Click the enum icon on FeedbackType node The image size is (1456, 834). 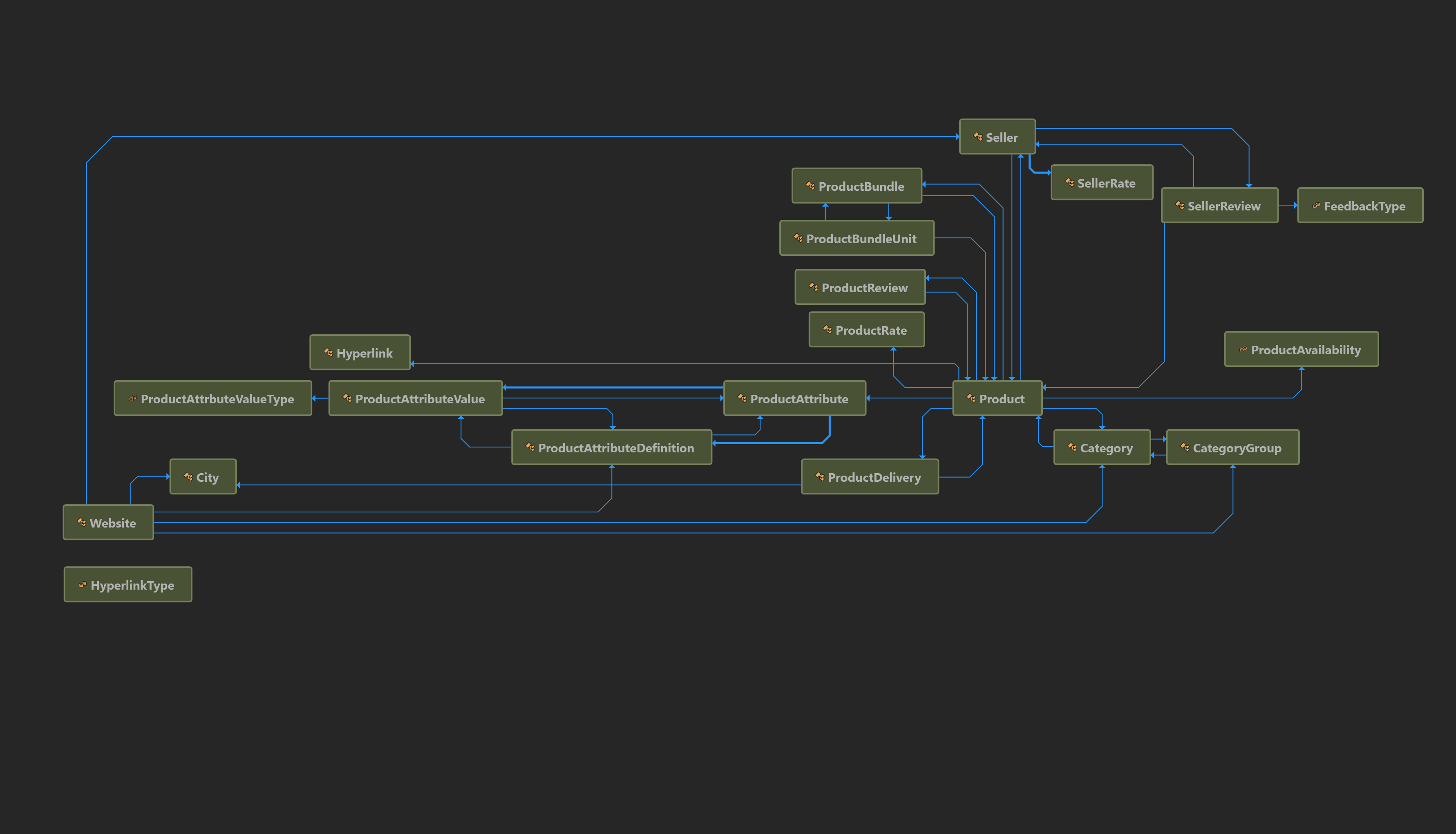[x=1316, y=206]
